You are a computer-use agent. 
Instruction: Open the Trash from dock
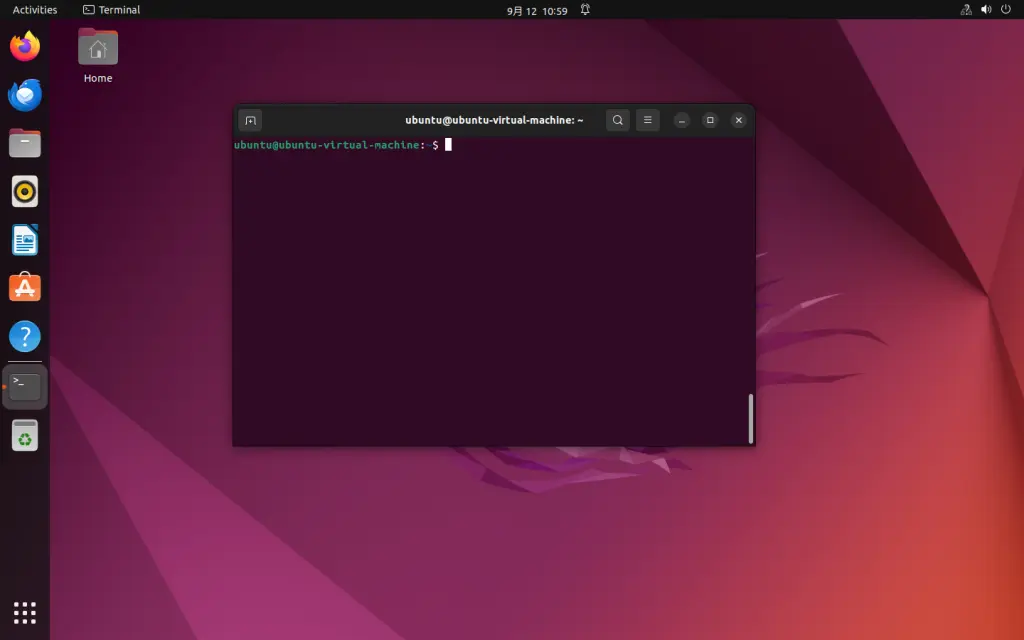pos(25,435)
